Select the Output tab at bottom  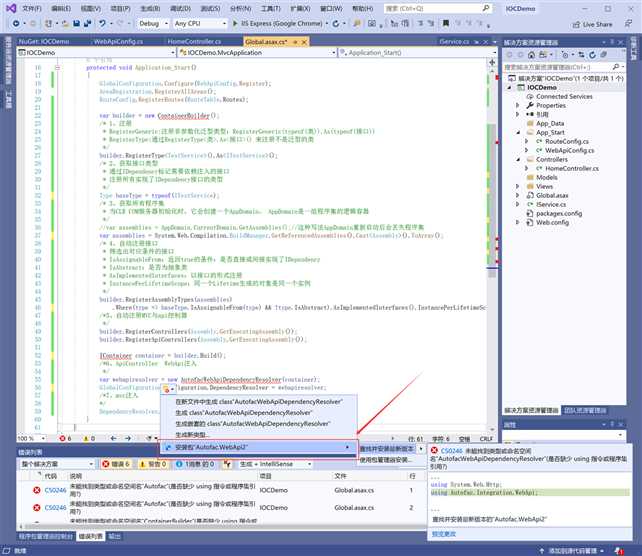click(x=114, y=536)
